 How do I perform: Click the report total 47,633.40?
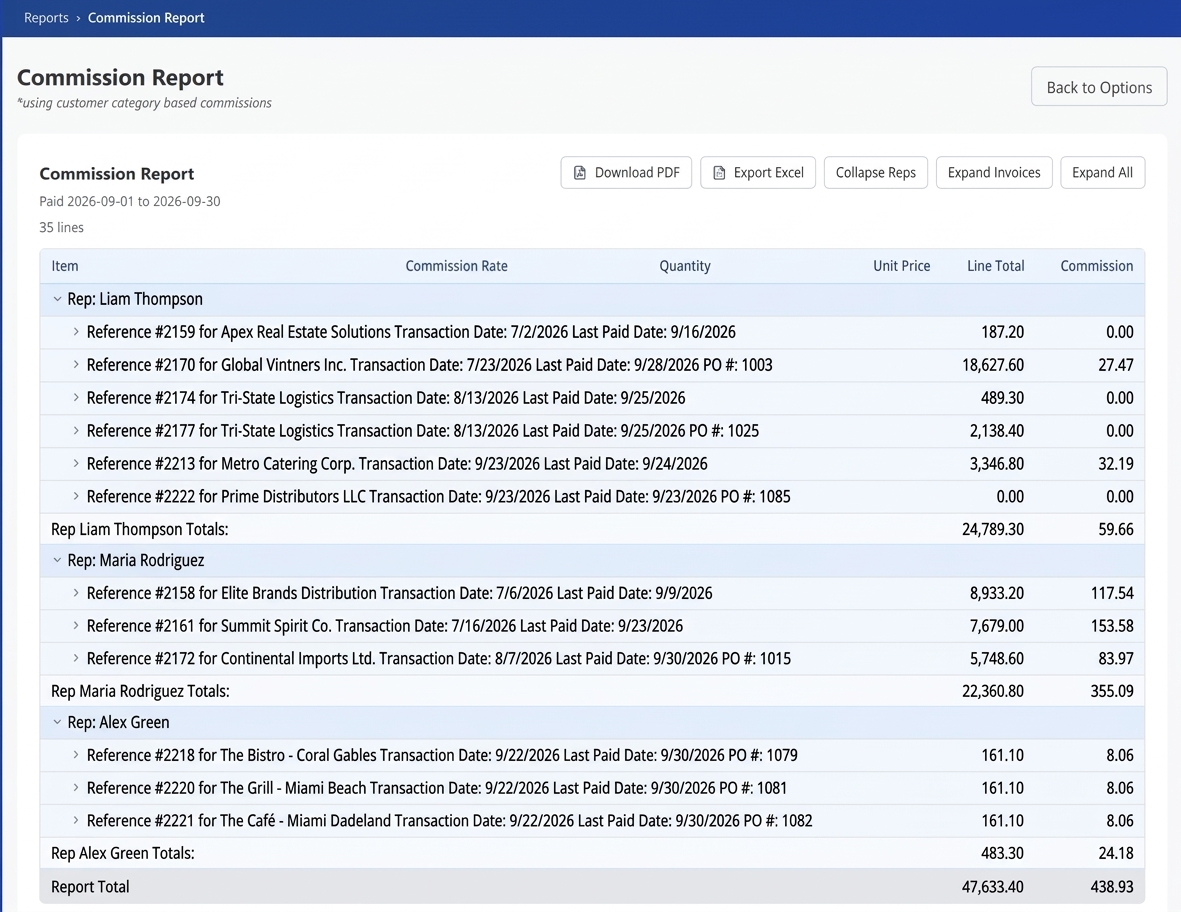coord(993,886)
